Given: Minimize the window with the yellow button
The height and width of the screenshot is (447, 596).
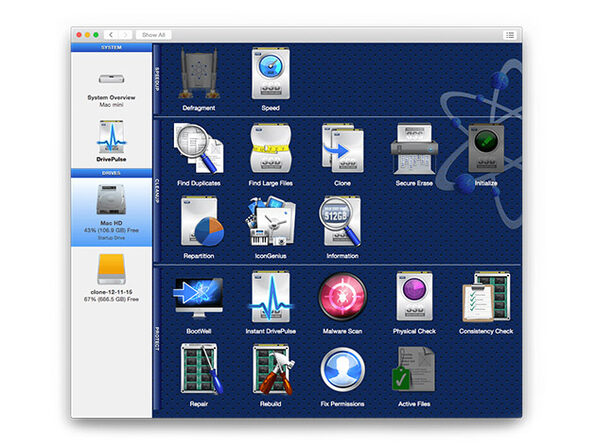Looking at the screenshot, I should click(87, 35).
